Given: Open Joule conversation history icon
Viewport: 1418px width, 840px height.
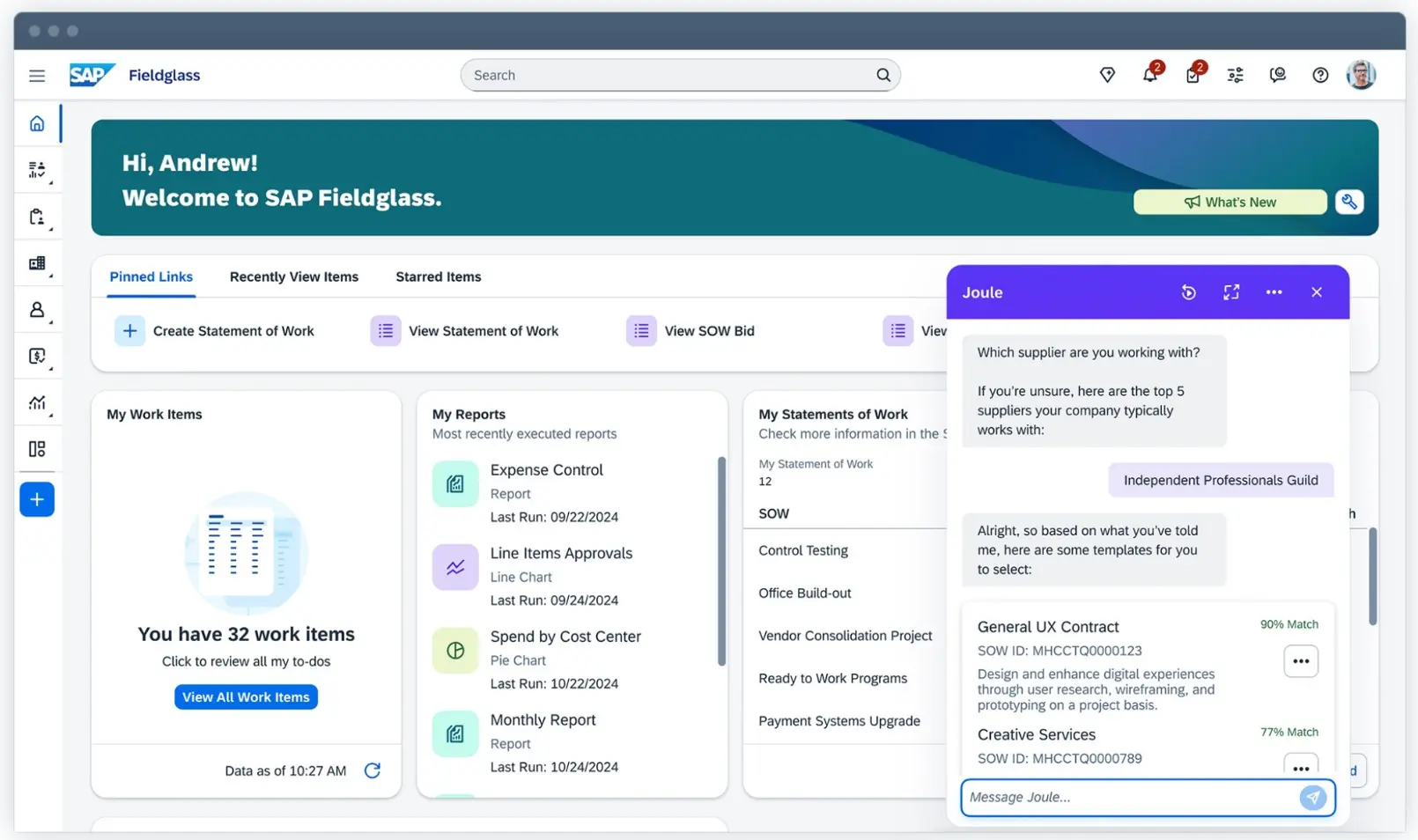Looking at the screenshot, I should pos(1188,292).
